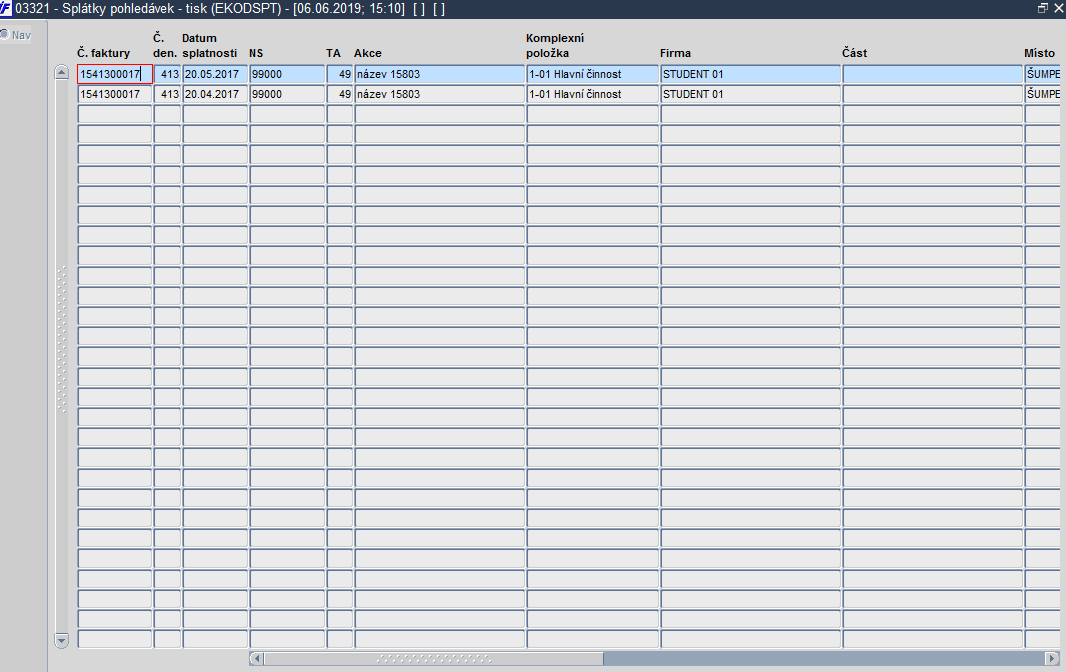Image resolution: width=1066 pixels, height=672 pixels.
Task: Click the 'Datum splatnosti' column header
Action: click(209, 46)
